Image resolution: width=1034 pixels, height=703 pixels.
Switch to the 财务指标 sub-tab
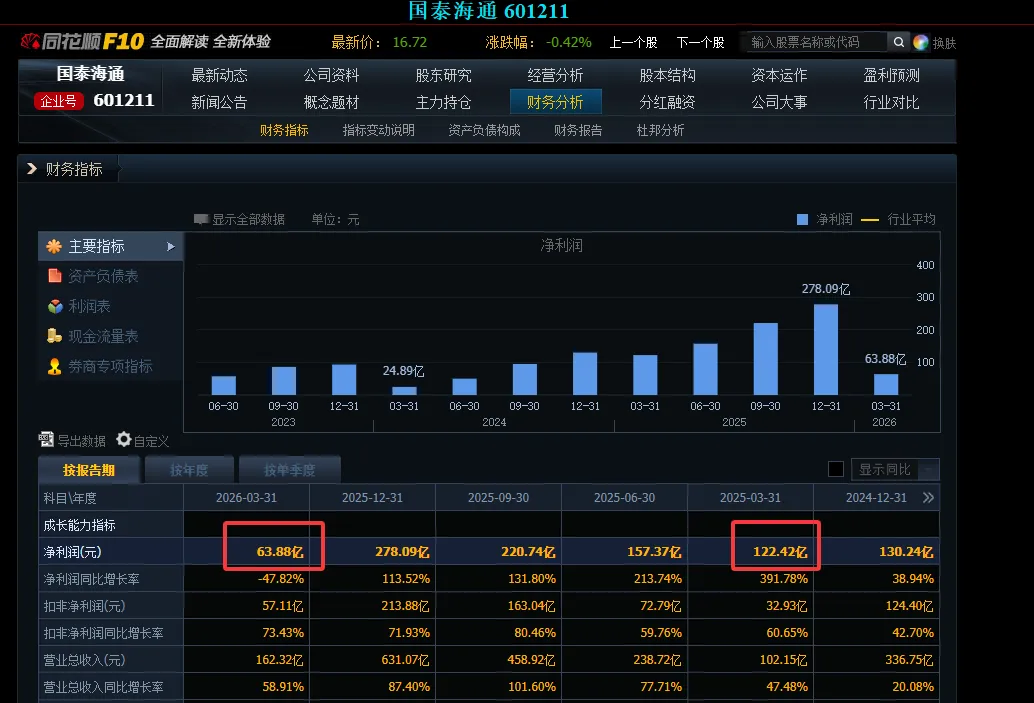pyautogui.click(x=284, y=130)
